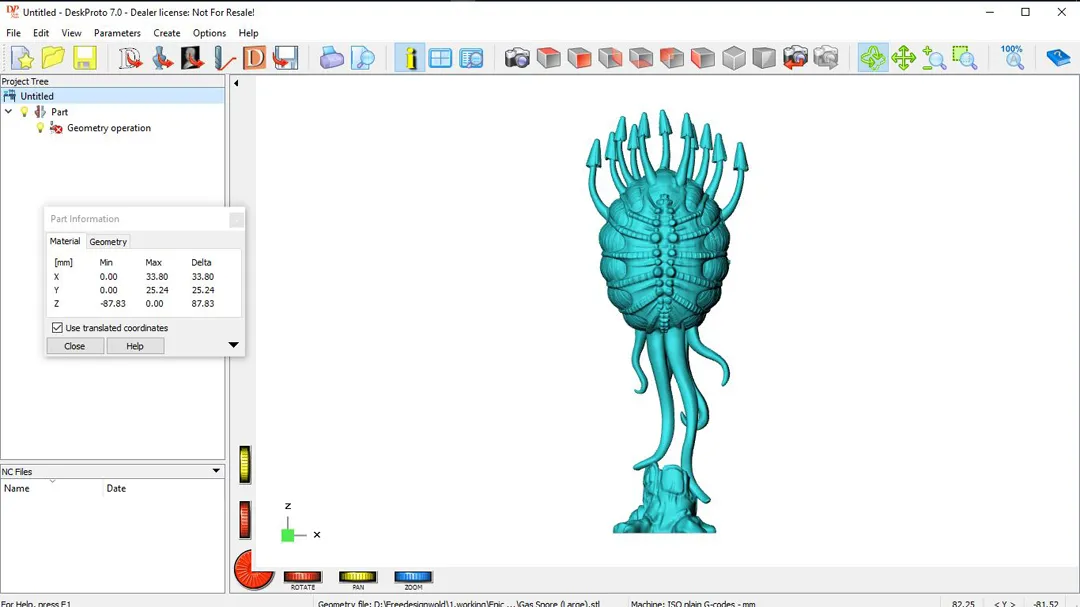
Task: Open the Options menu
Action: coord(209,33)
